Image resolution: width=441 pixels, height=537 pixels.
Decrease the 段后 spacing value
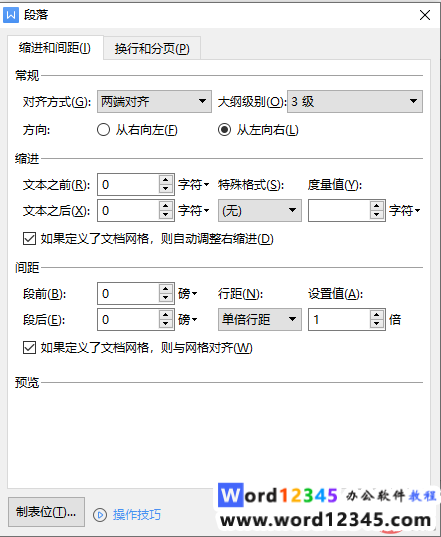(x=166, y=324)
